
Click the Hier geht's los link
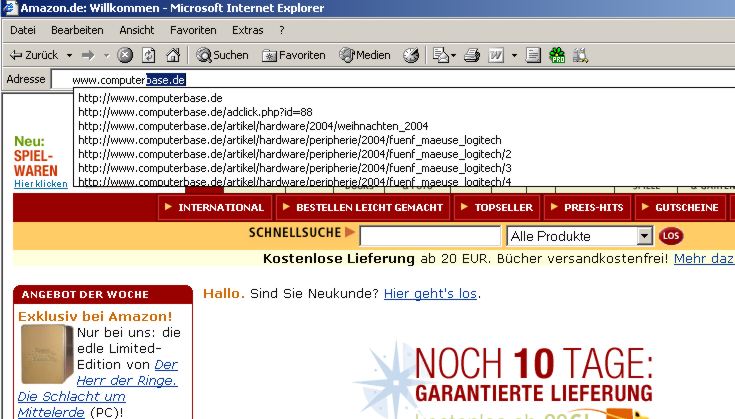pos(430,293)
